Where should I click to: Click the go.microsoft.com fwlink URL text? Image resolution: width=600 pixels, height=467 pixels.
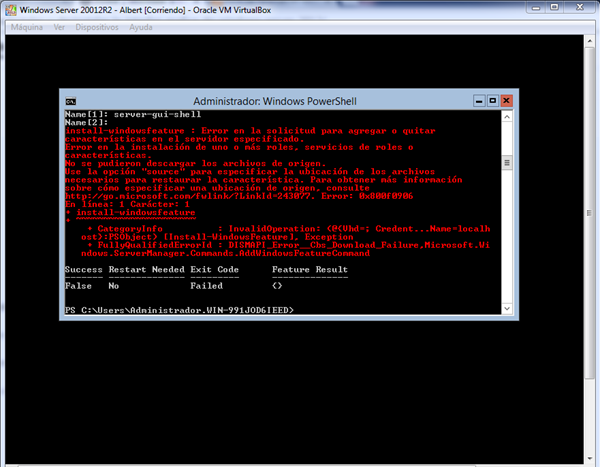click(x=190, y=196)
